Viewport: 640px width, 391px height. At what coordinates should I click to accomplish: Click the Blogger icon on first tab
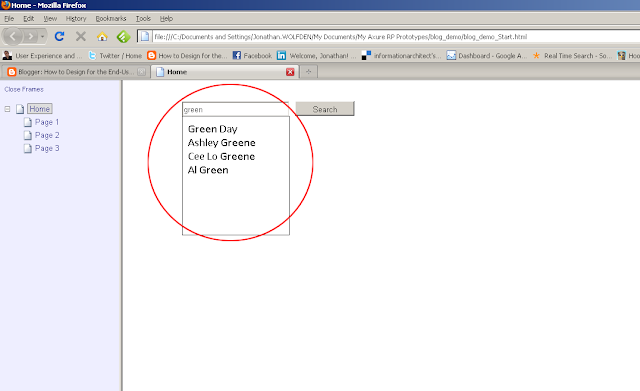[x=11, y=72]
